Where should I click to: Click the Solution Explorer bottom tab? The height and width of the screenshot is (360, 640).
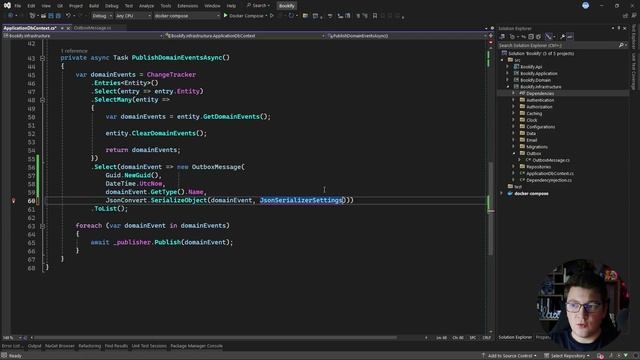pyautogui.click(x=515, y=338)
